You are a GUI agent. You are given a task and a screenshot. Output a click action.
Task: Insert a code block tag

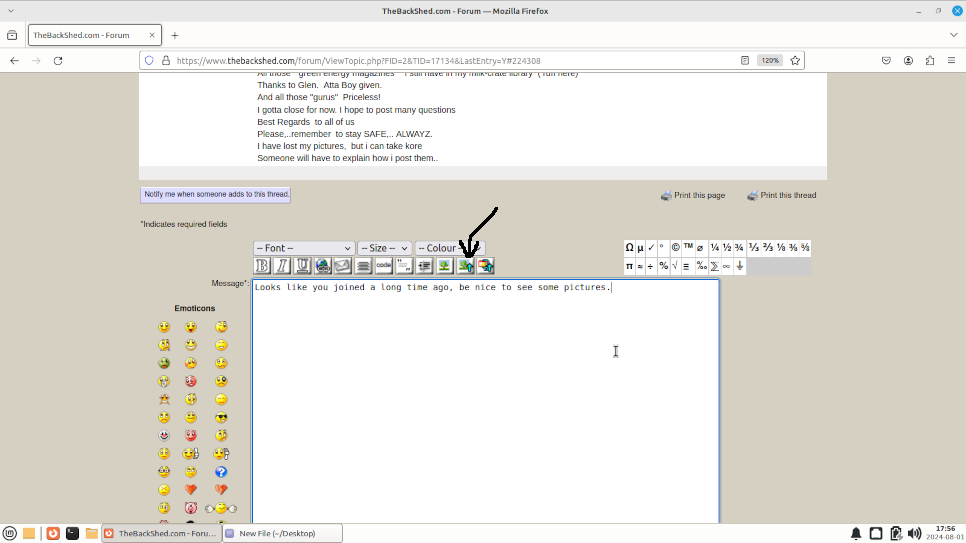point(384,266)
